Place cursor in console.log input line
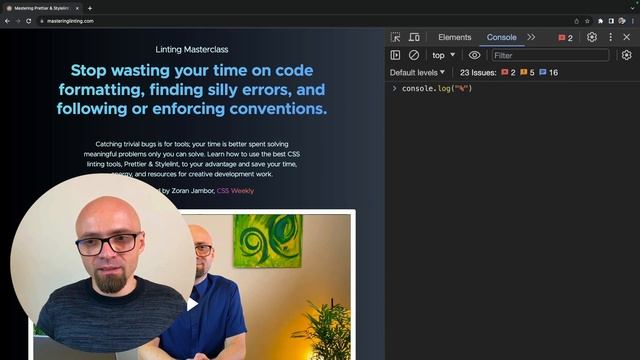The height and width of the screenshot is (360, 640). coord(437,89)
